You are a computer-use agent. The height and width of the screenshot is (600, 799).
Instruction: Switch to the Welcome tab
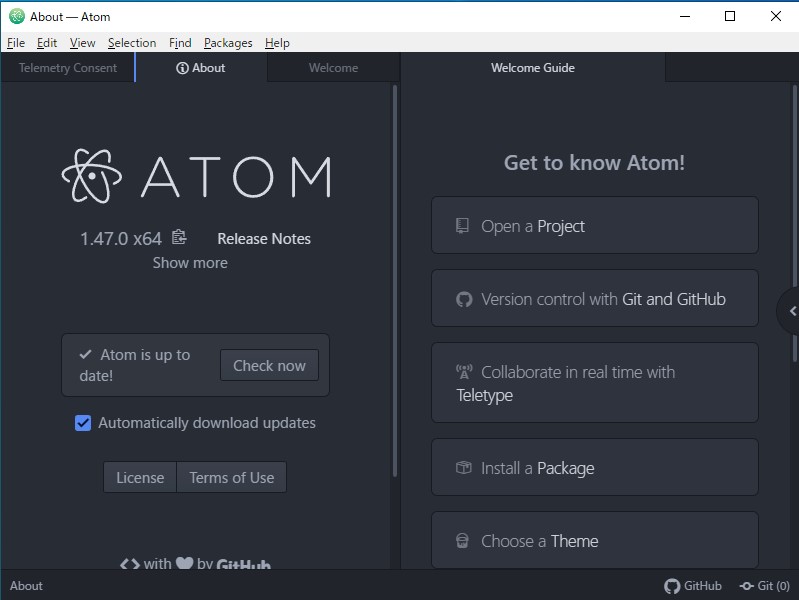point(333,68)
